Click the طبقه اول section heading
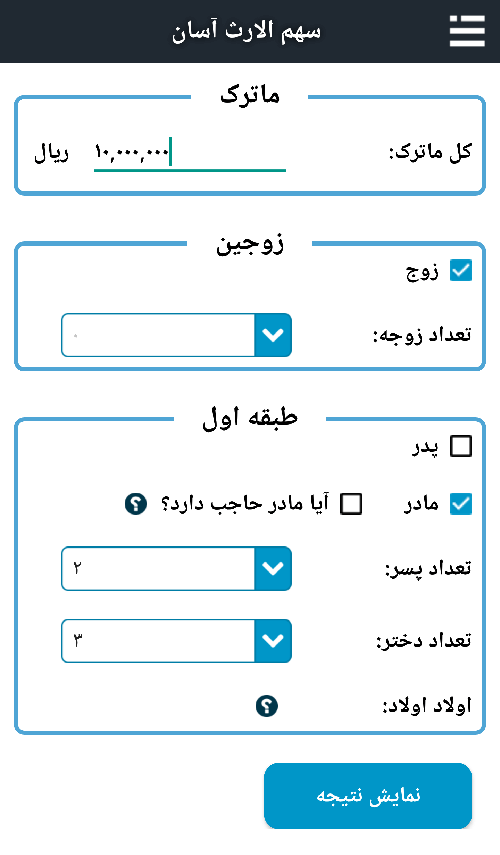The image size is (500, 855). click(250, 418)
